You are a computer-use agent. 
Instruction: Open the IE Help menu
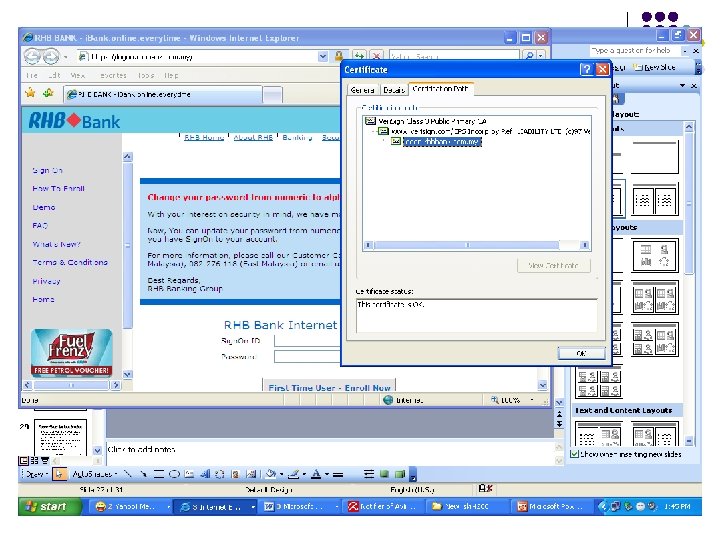pos(171,75)
